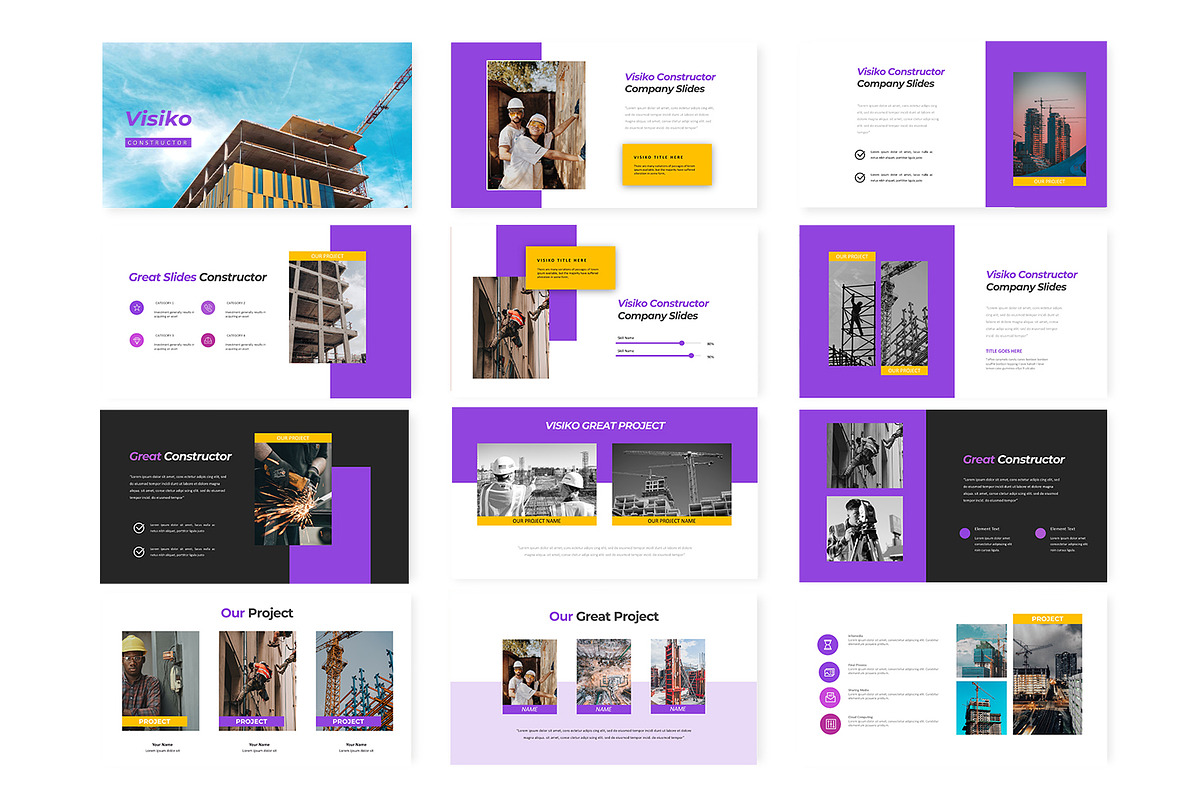Click the purple Constructor label under Visiko

pos(158,143)
